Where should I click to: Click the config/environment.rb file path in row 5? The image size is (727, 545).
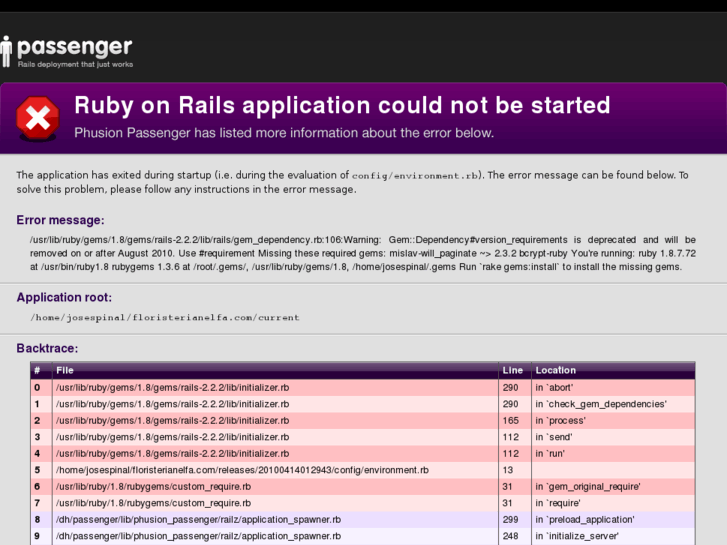click(x=242, y=470)
